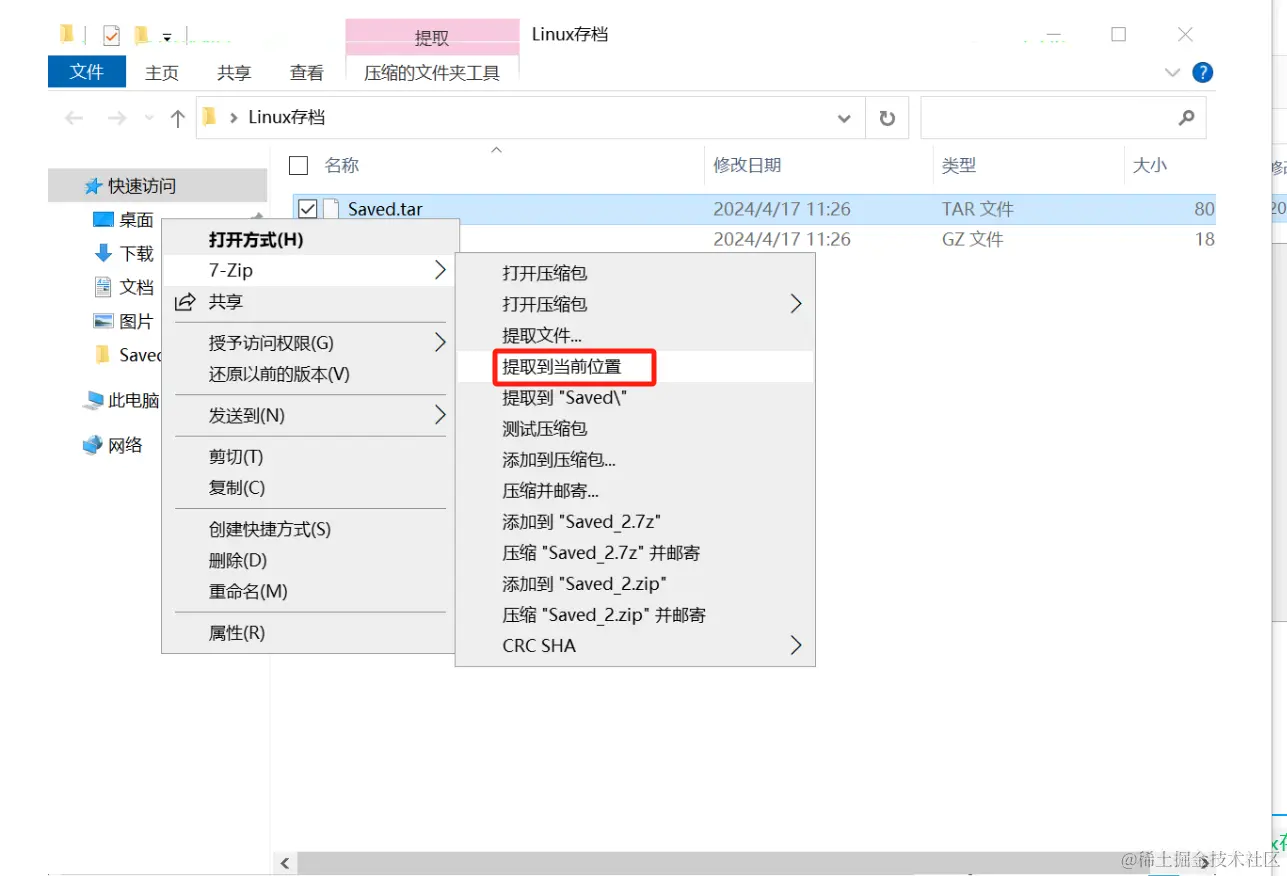This screenshot has width=1287, height=876.
Task: Refresh the Linux存档 folder view
Action: click(887, 118)
